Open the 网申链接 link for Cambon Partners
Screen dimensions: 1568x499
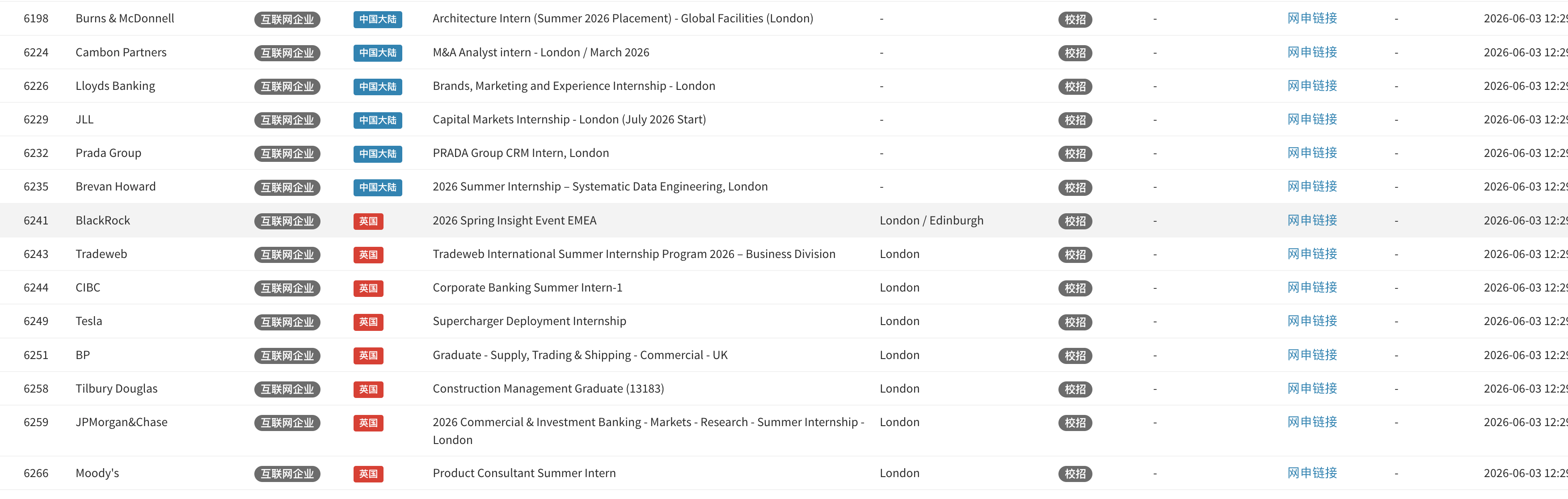pyautogui.click(x=1312, y=53)
